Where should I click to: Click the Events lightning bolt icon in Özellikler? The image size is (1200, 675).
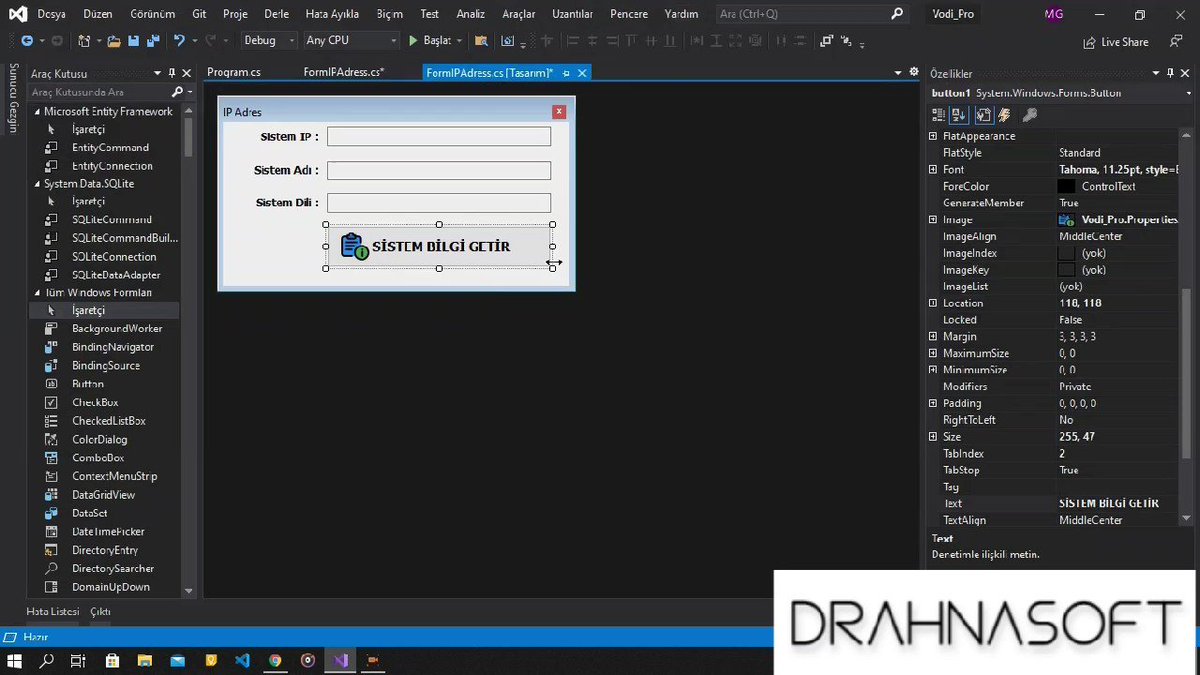(x=1003, y=115)
